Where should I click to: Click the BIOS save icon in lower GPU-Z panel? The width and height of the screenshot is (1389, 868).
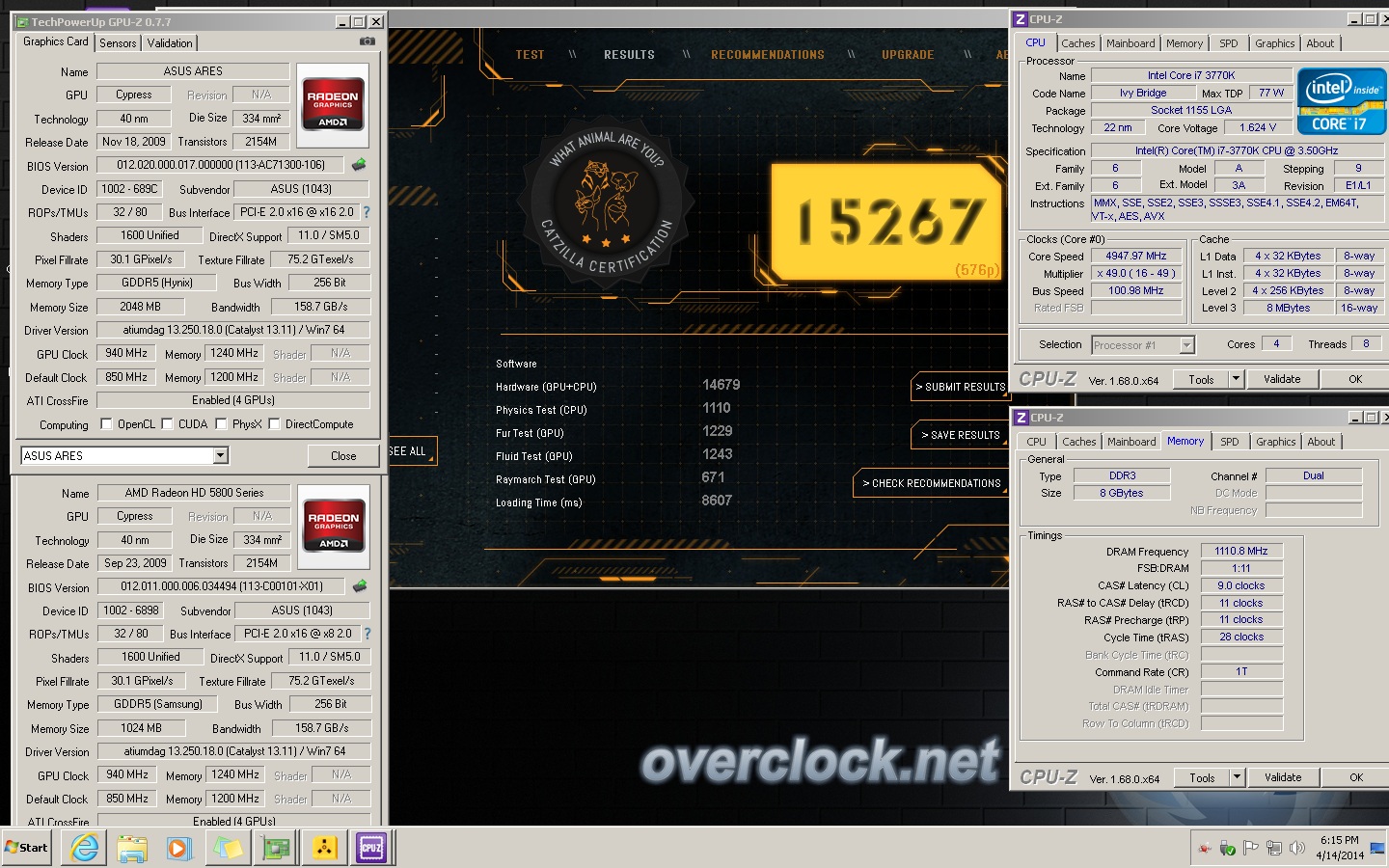360,586
